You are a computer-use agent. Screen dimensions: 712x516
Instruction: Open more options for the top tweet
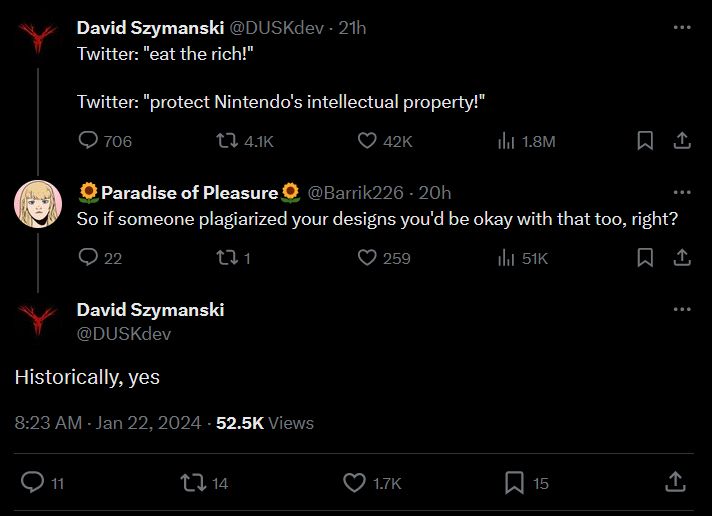[x=682, y=28]
